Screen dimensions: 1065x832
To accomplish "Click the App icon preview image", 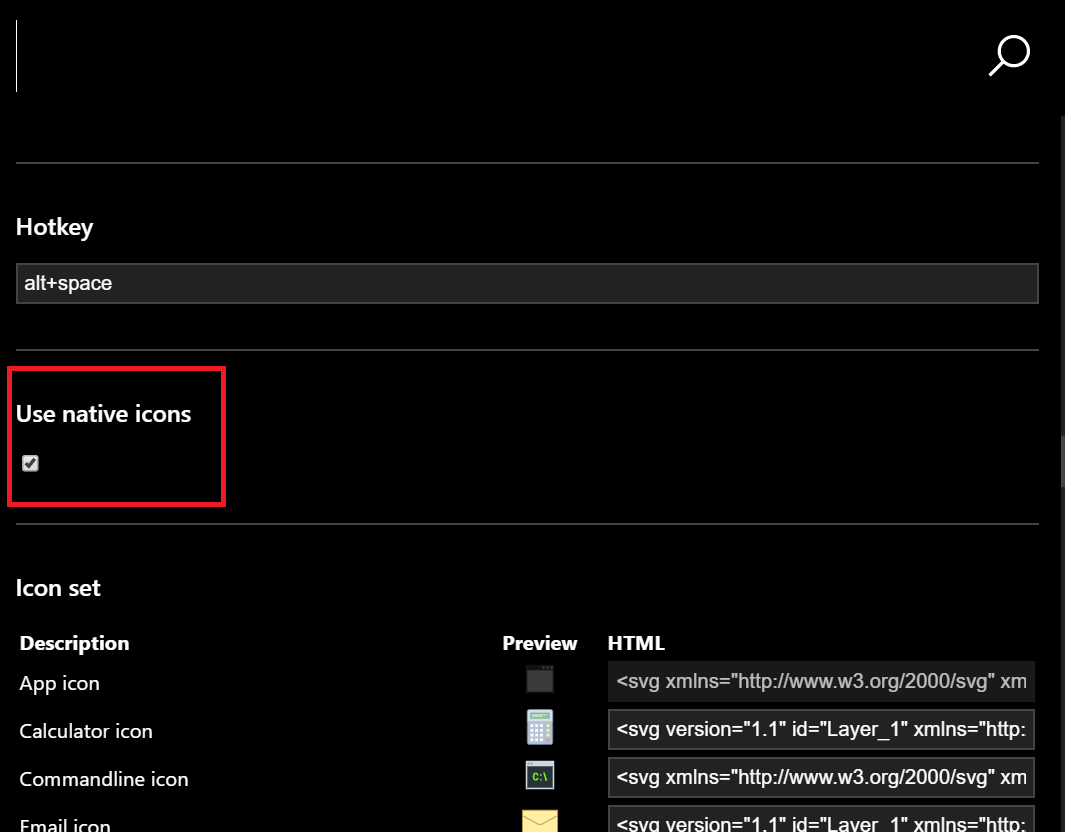I will coord(540,679).
